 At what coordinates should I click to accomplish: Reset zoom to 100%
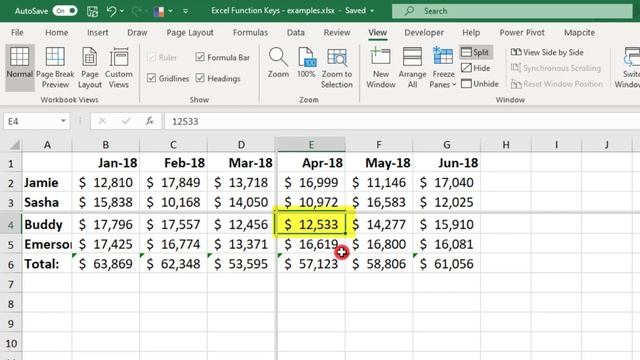point(306,63)
